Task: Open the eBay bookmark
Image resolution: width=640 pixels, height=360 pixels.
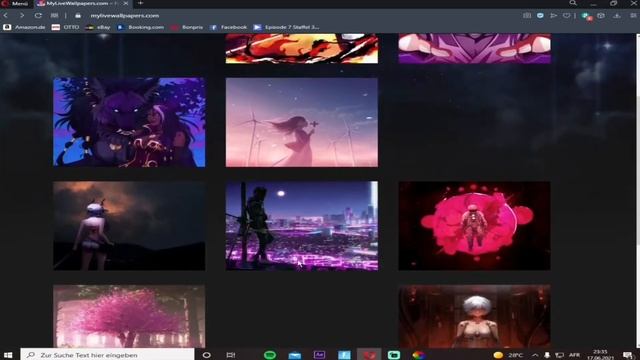Action: [x=98, y=27]
